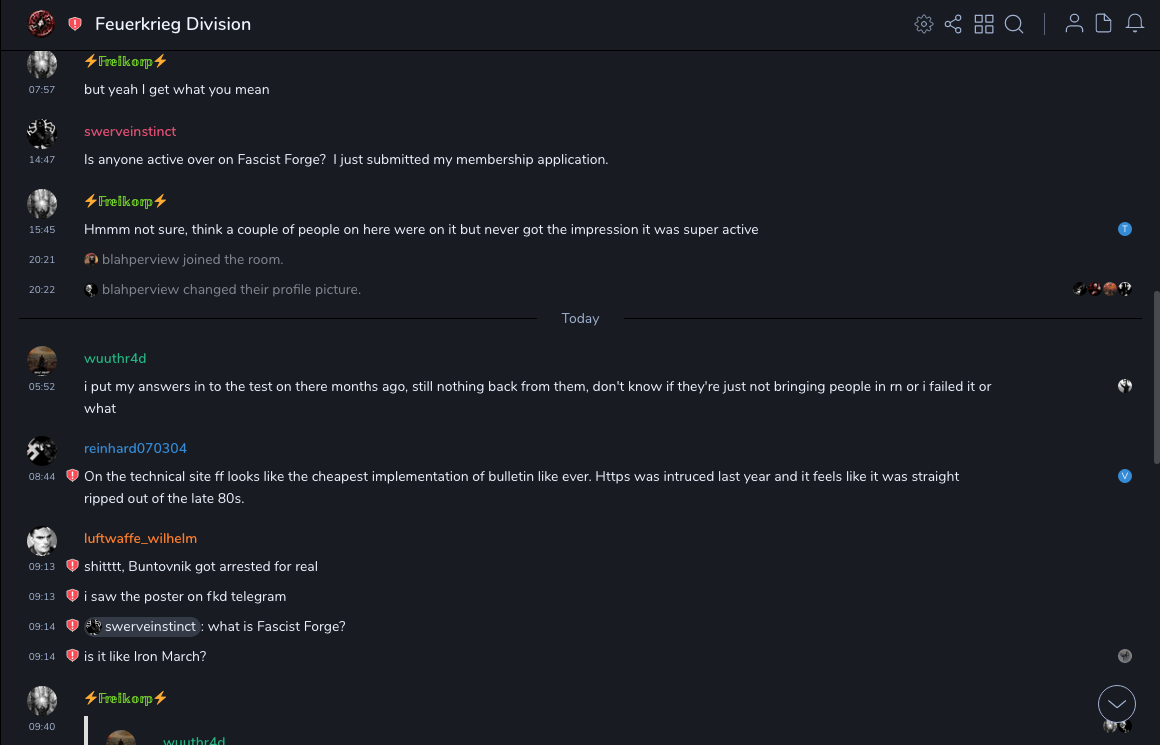
Task: Click luftwaffe_wilhelm's avatar
Action: click(42, 541)
